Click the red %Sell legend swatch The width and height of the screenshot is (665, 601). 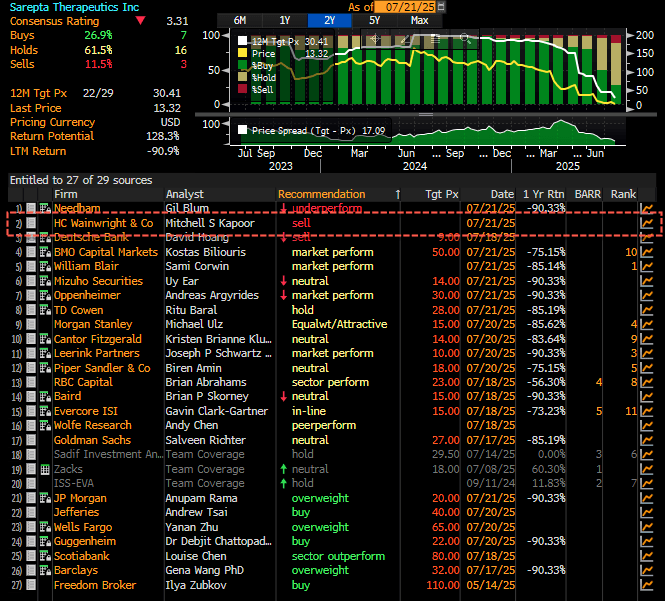(243, 90)
